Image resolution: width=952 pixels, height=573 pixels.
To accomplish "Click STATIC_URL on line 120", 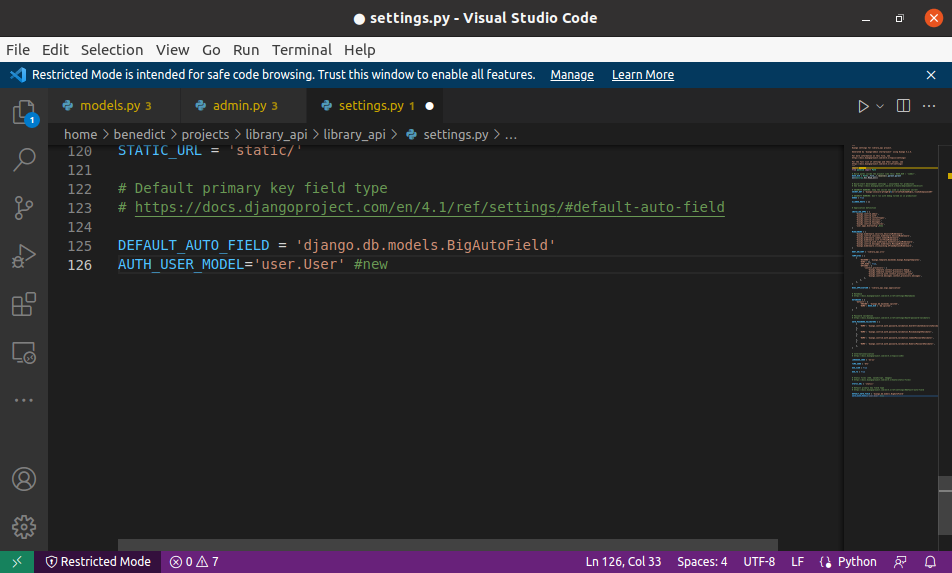I will (160, 151).
